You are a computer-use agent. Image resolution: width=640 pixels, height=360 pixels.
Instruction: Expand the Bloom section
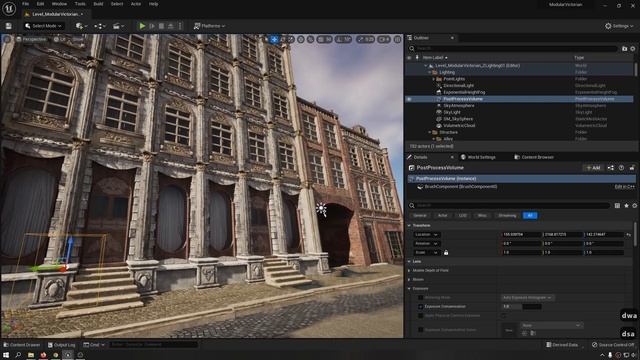pyautogui.click(x=409, y=280)
